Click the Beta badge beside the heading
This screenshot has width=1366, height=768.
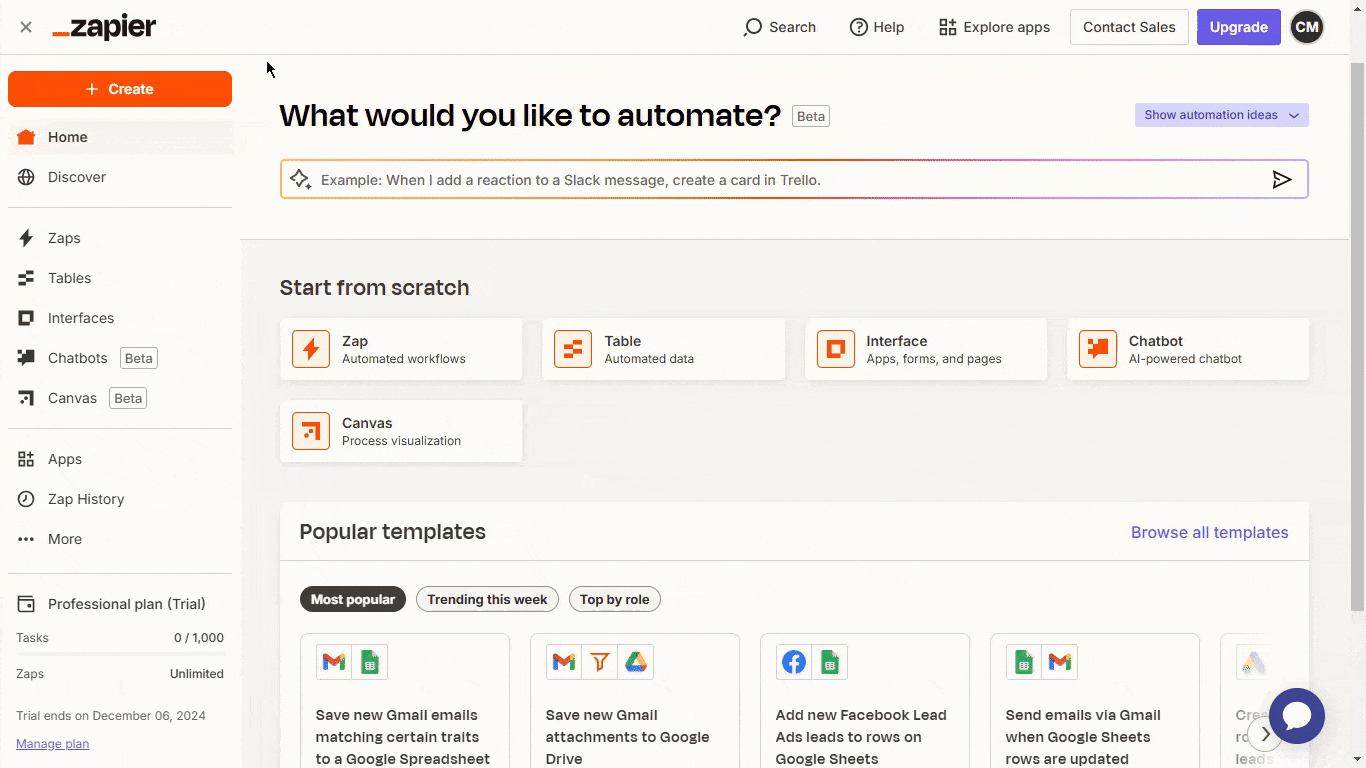(x=811, y=116)
